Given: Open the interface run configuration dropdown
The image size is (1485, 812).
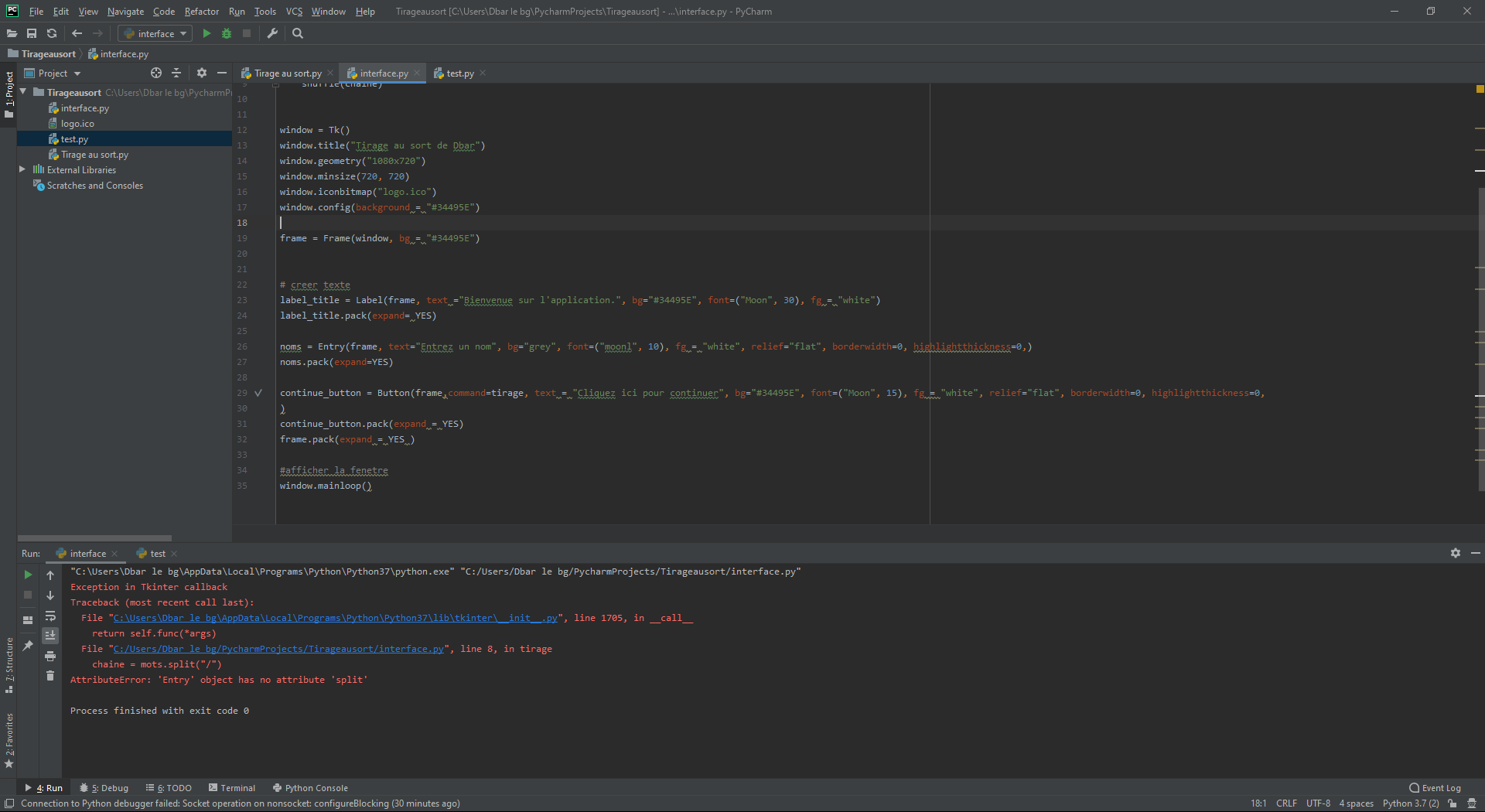Looking at the screenshot, I should pos(155,33).
